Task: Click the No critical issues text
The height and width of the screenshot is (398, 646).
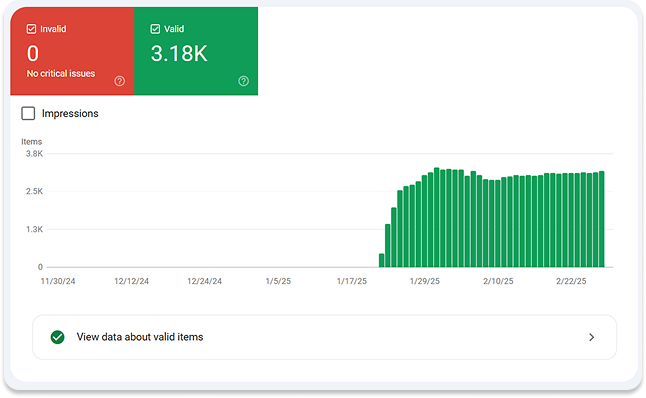Action: pyautogui.click(x=61, y=73)
